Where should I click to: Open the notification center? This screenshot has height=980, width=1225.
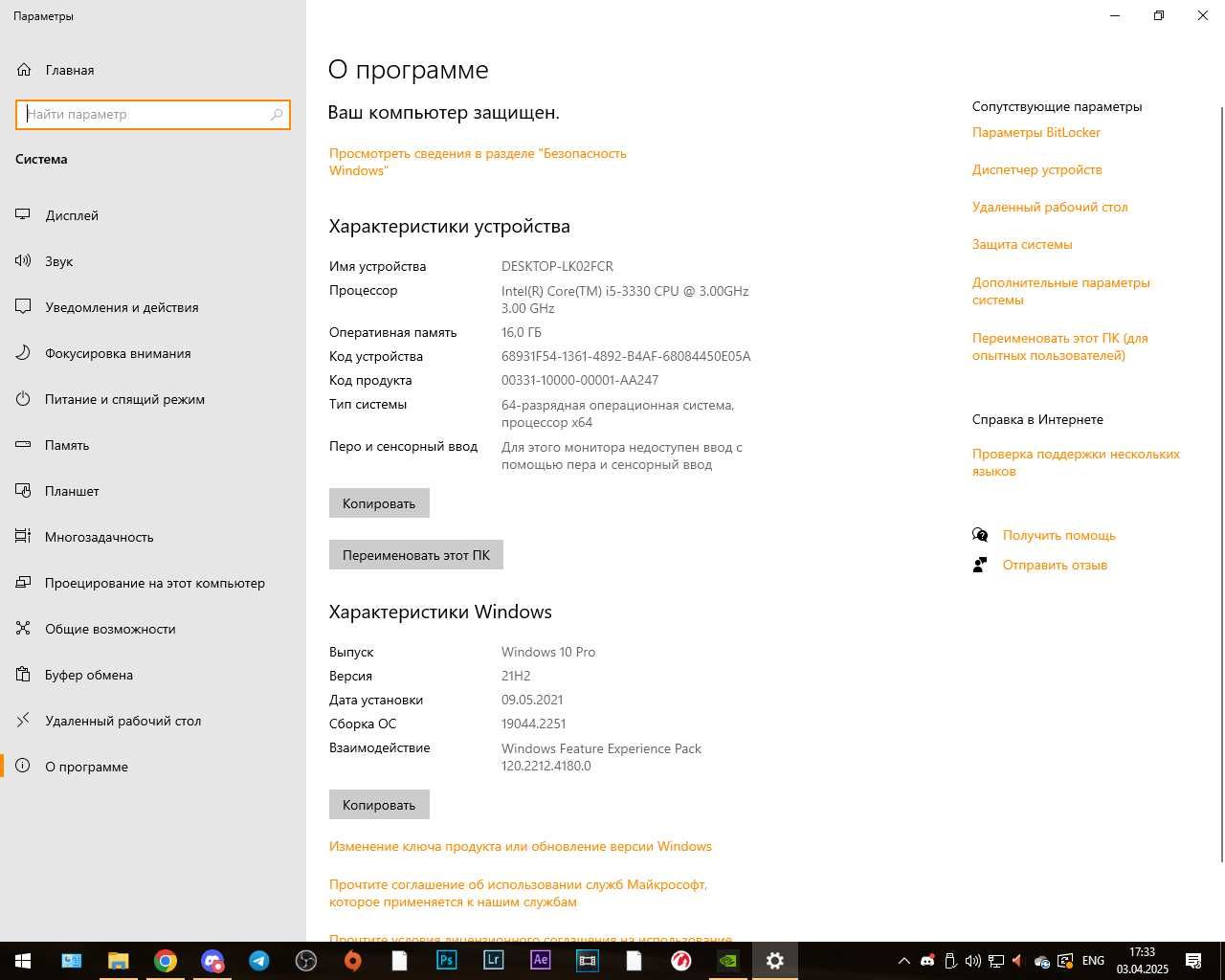tap(1193, 961)
